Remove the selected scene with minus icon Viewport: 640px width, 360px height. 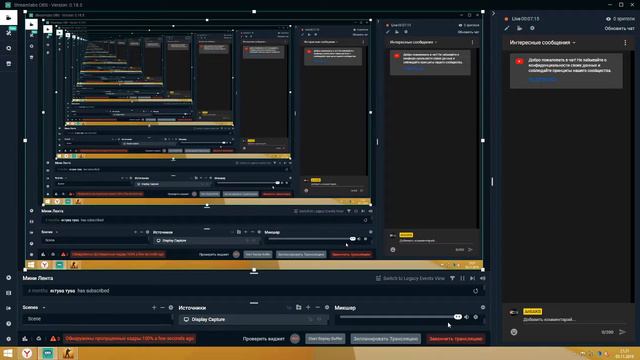pos(162,307)
